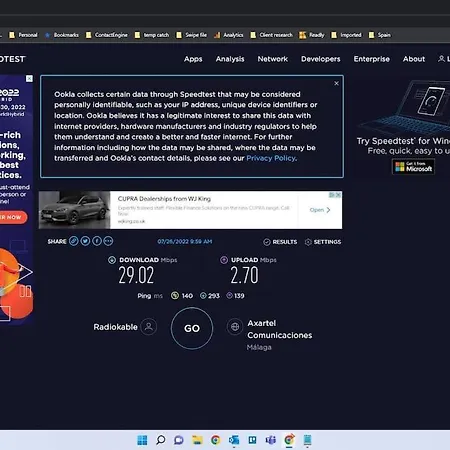The height and width of the screenshot is (450, 450).
Task: Open Outlook from the taskbar
Action: coord(234,440)
